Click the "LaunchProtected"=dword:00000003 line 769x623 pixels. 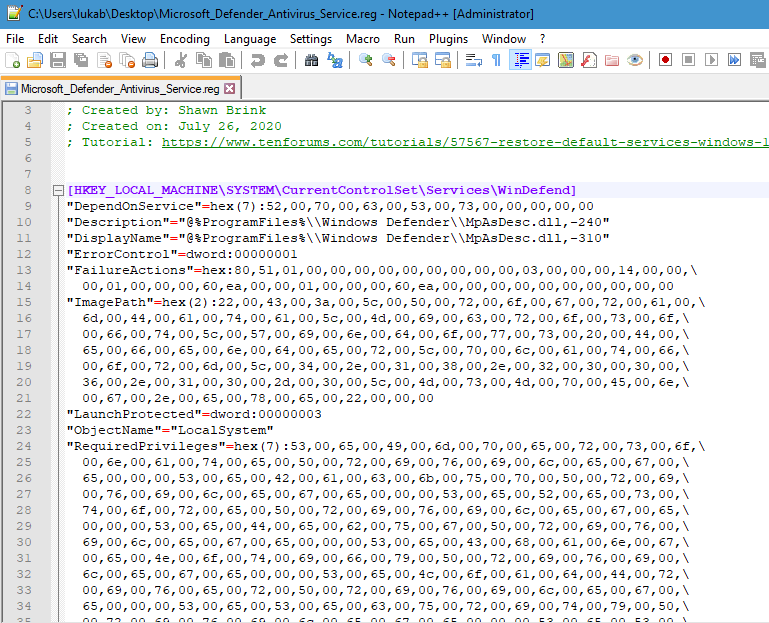tap(194, 414)
